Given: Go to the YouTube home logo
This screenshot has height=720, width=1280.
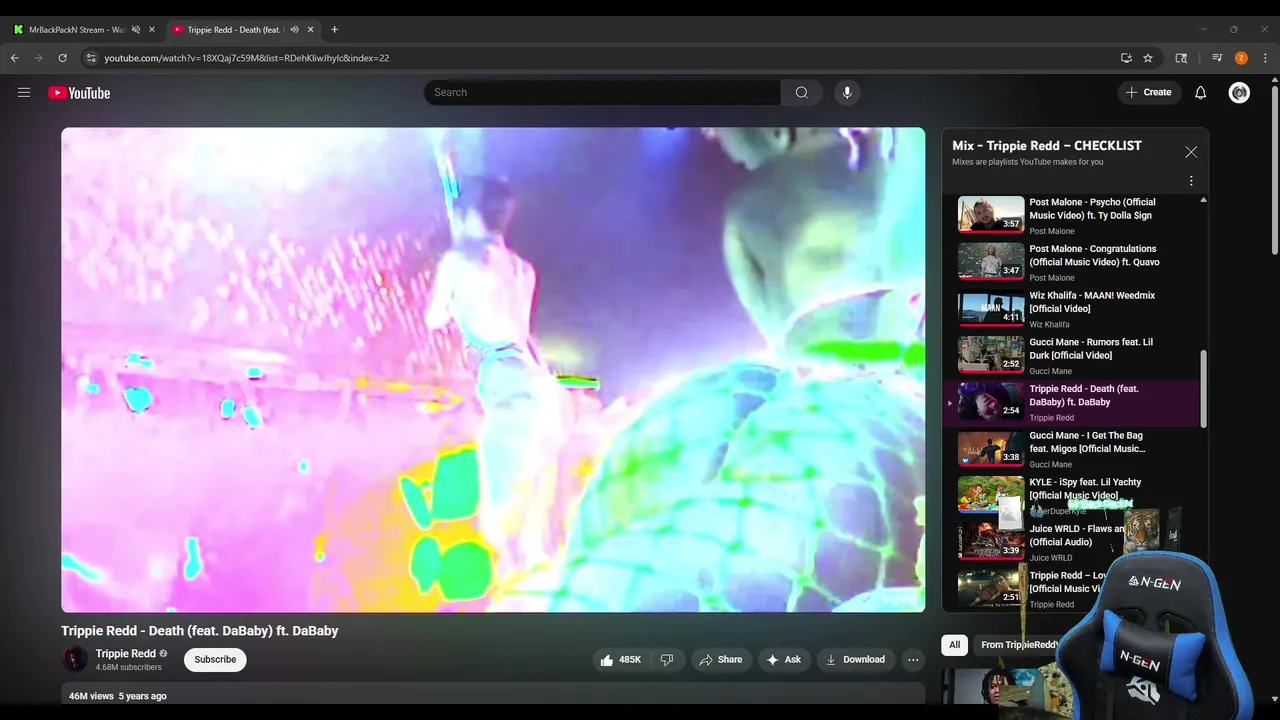Looking at the screenshot, I should [79, 93].
